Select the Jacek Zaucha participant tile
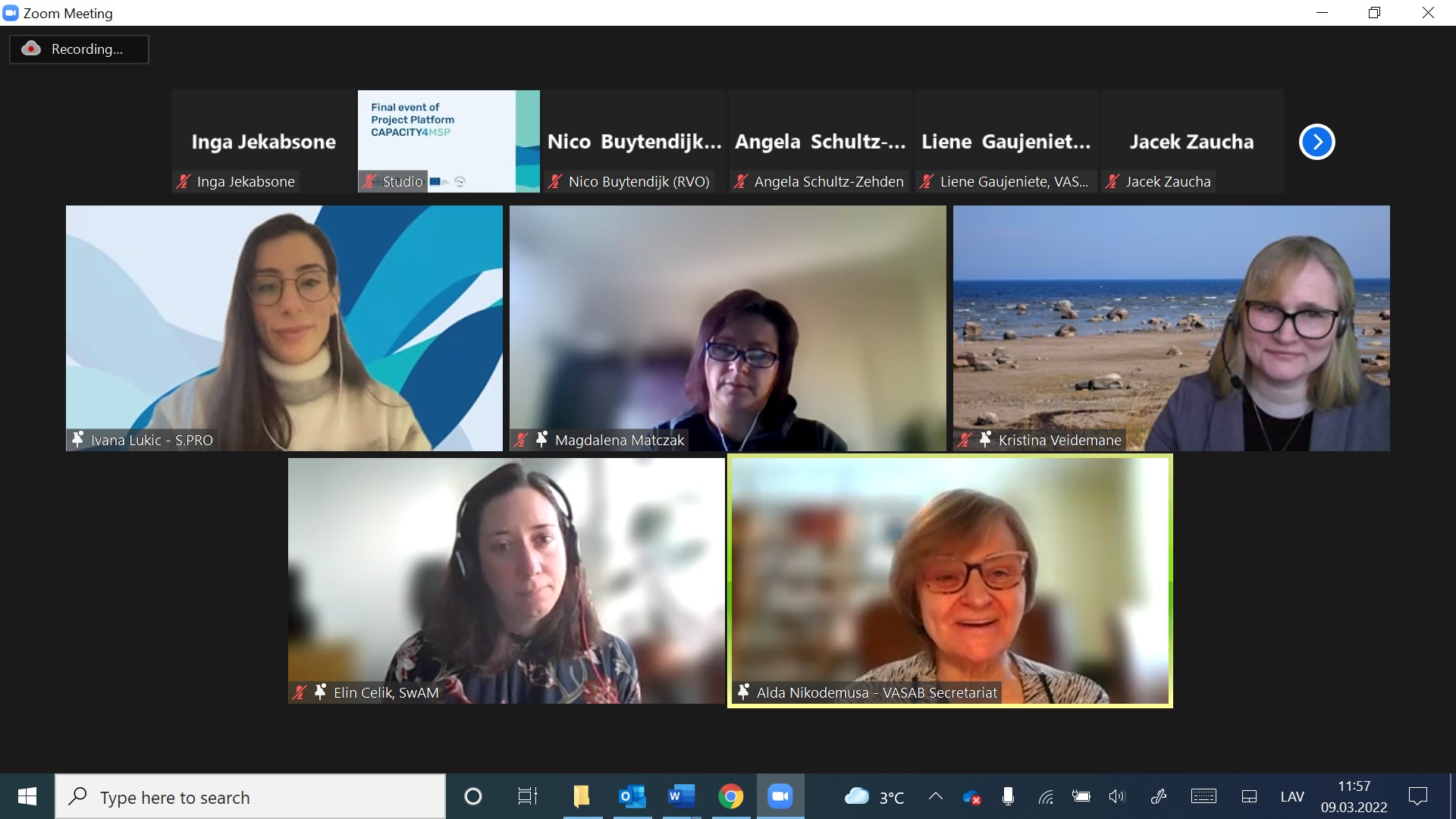 1191,141
